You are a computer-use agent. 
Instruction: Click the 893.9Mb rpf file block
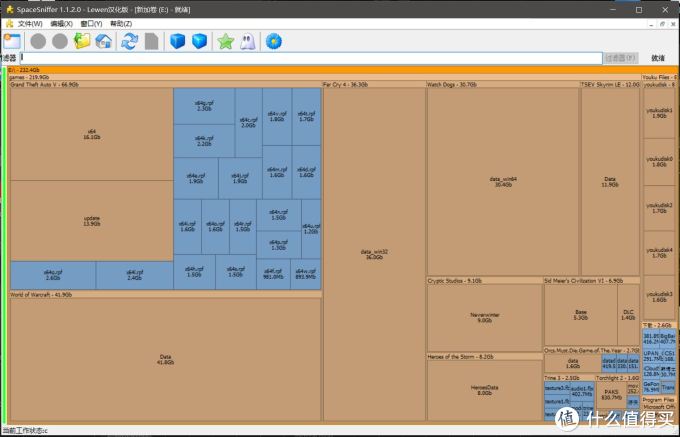pyautogui.click(x=306, y=274)
